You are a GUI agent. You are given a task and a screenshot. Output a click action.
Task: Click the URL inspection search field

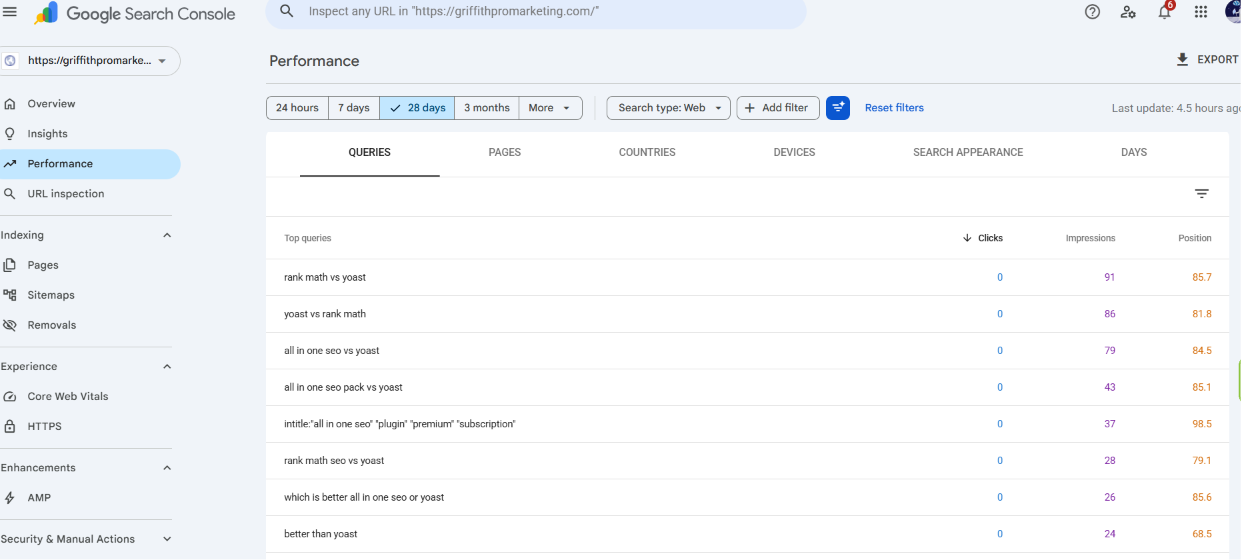535,12
